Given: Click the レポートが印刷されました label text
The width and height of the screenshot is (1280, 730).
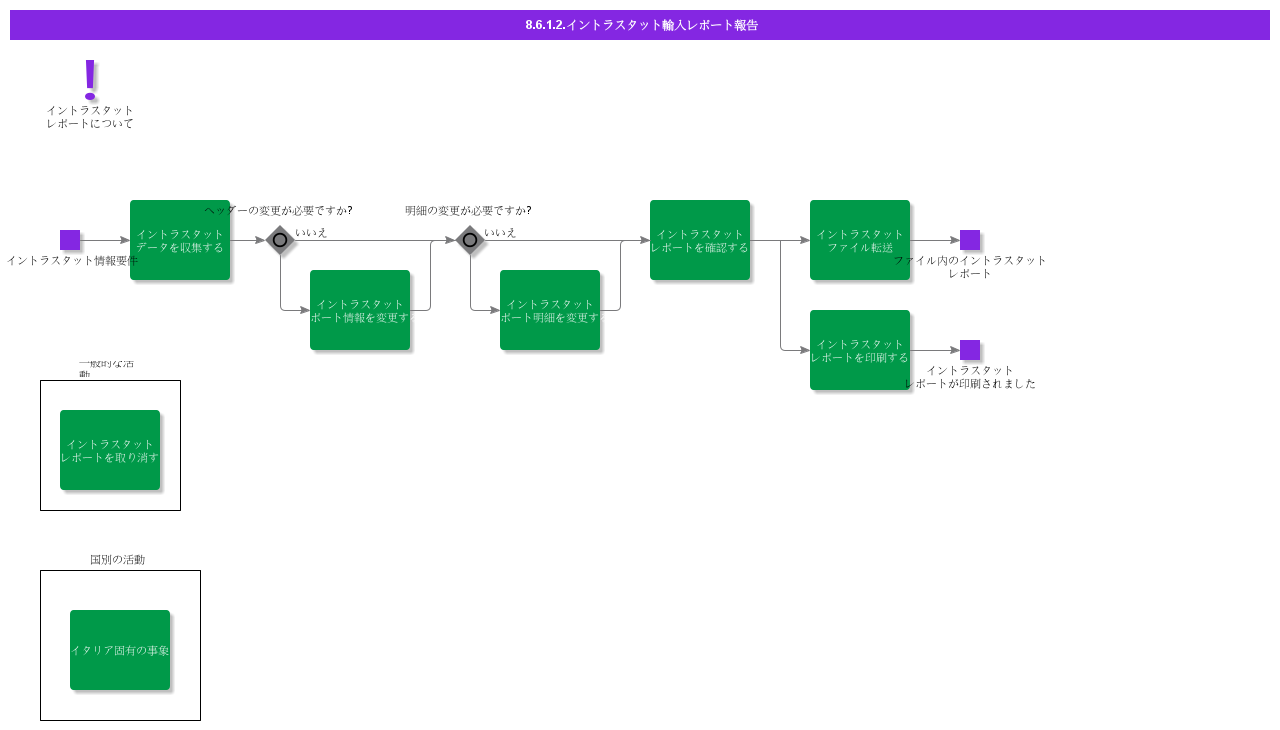Looking at the screenshot, I should (x=970, y=377).
